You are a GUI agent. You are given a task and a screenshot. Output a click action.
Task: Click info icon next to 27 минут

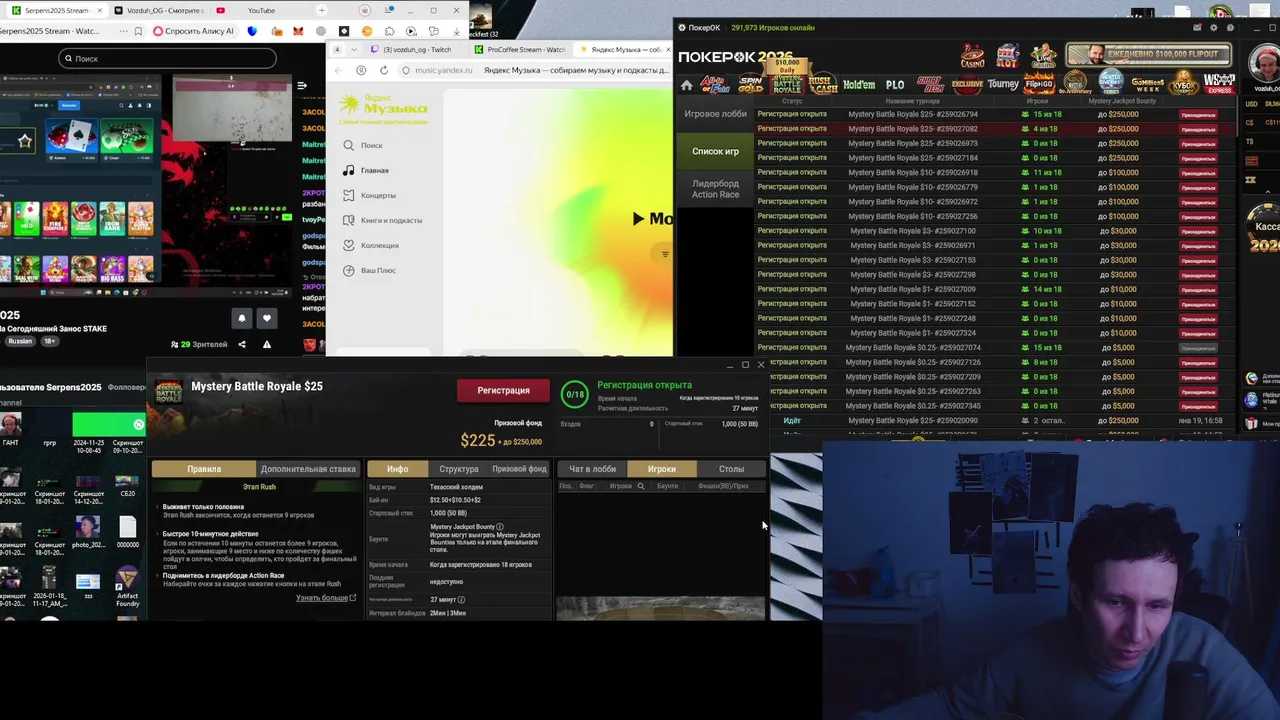[461, 600]
